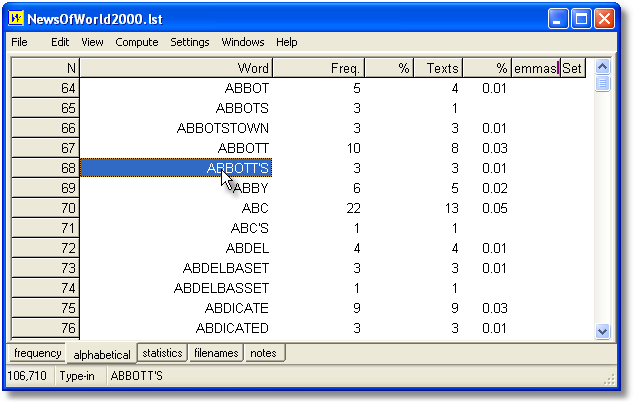
Task: Click the Texts column header
Action: (438, 68)
